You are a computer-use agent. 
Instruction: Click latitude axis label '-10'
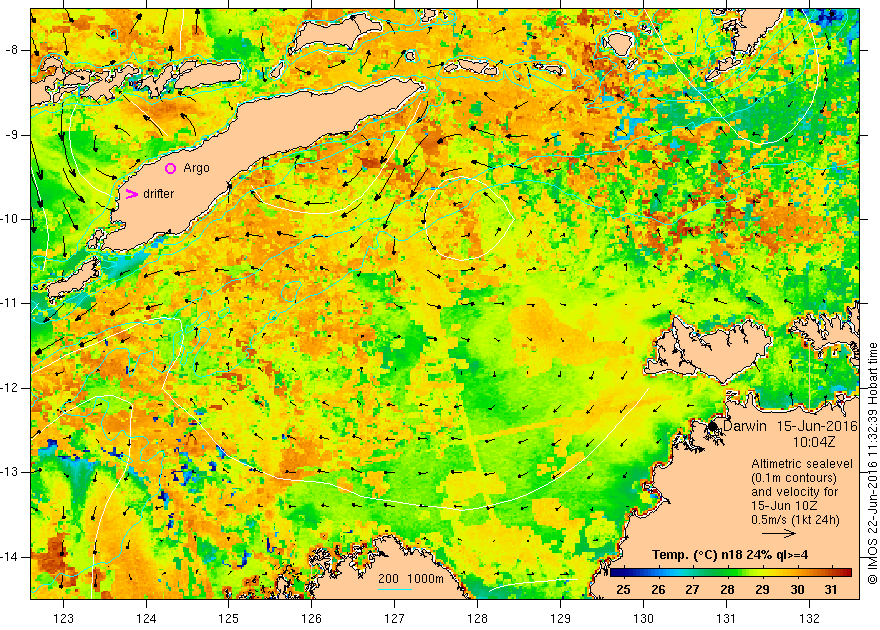(x=10, y=219)
